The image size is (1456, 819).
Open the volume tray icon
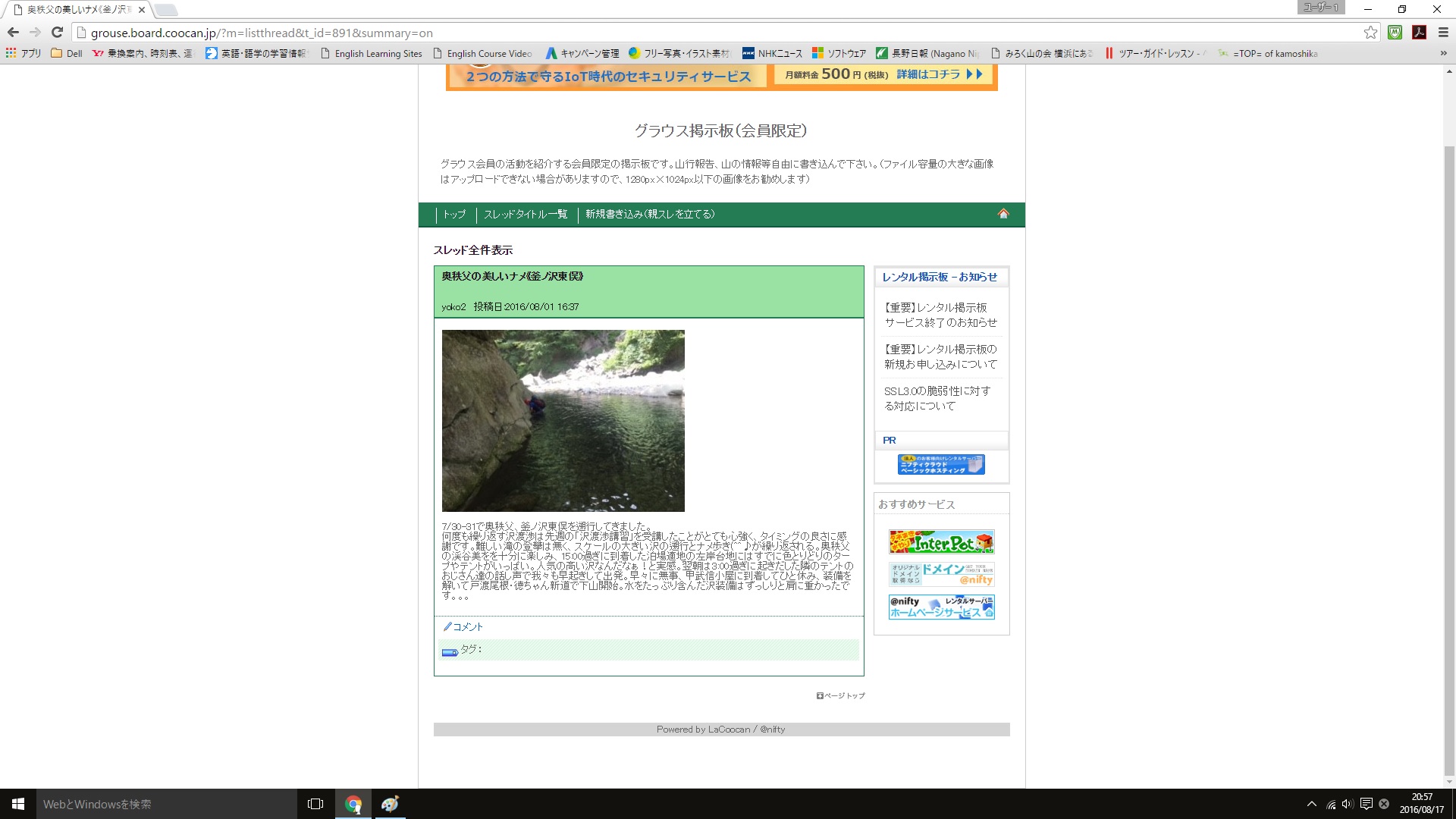(x=1348, y=804)
